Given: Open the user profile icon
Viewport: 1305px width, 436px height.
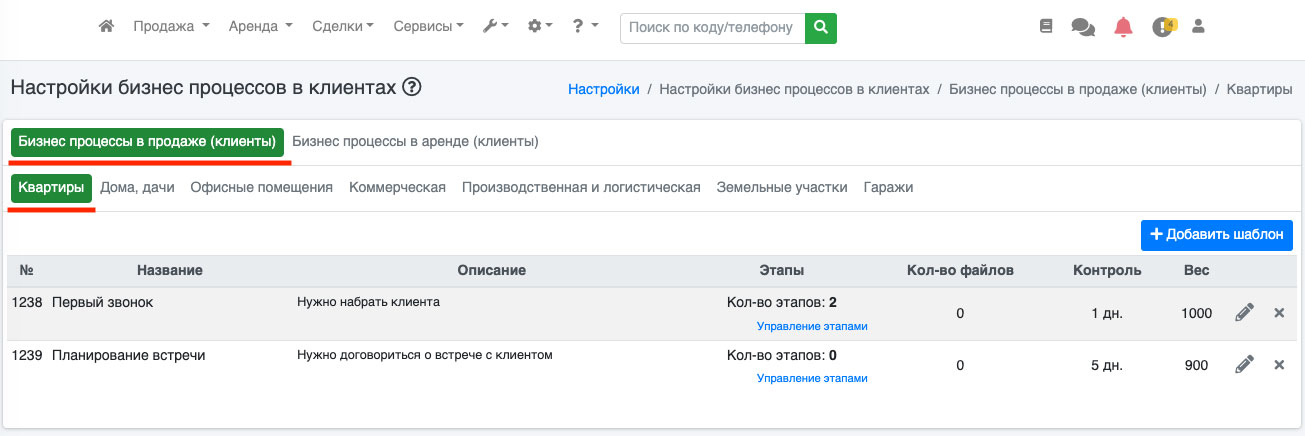Looking at the screenshot, I should [1199, 27].
